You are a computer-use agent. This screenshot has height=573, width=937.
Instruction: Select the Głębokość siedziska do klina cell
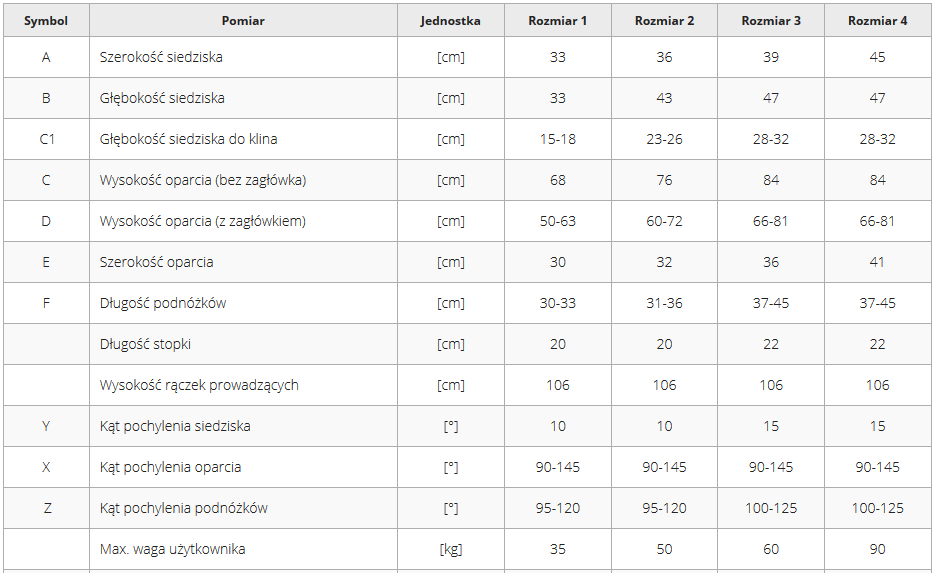click(188, 139)
